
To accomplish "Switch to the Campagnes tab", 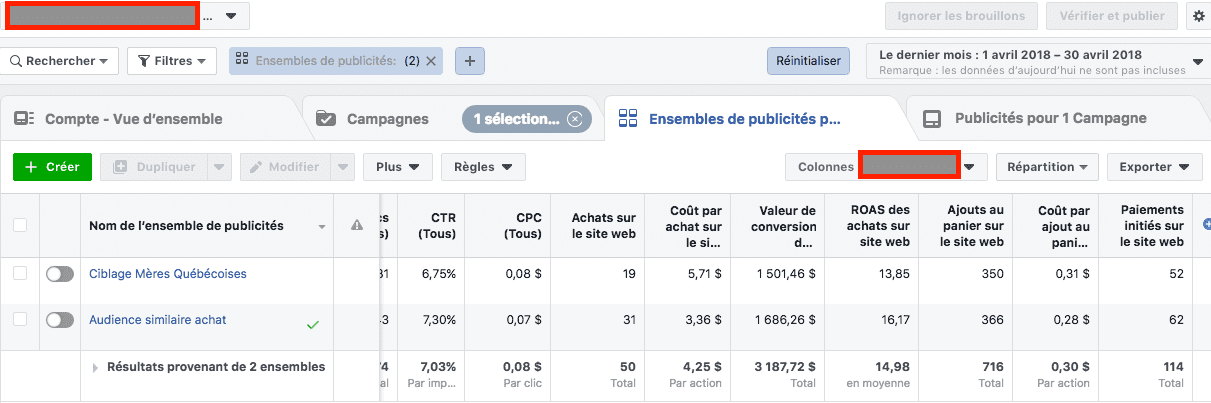I will coord(387,119).
